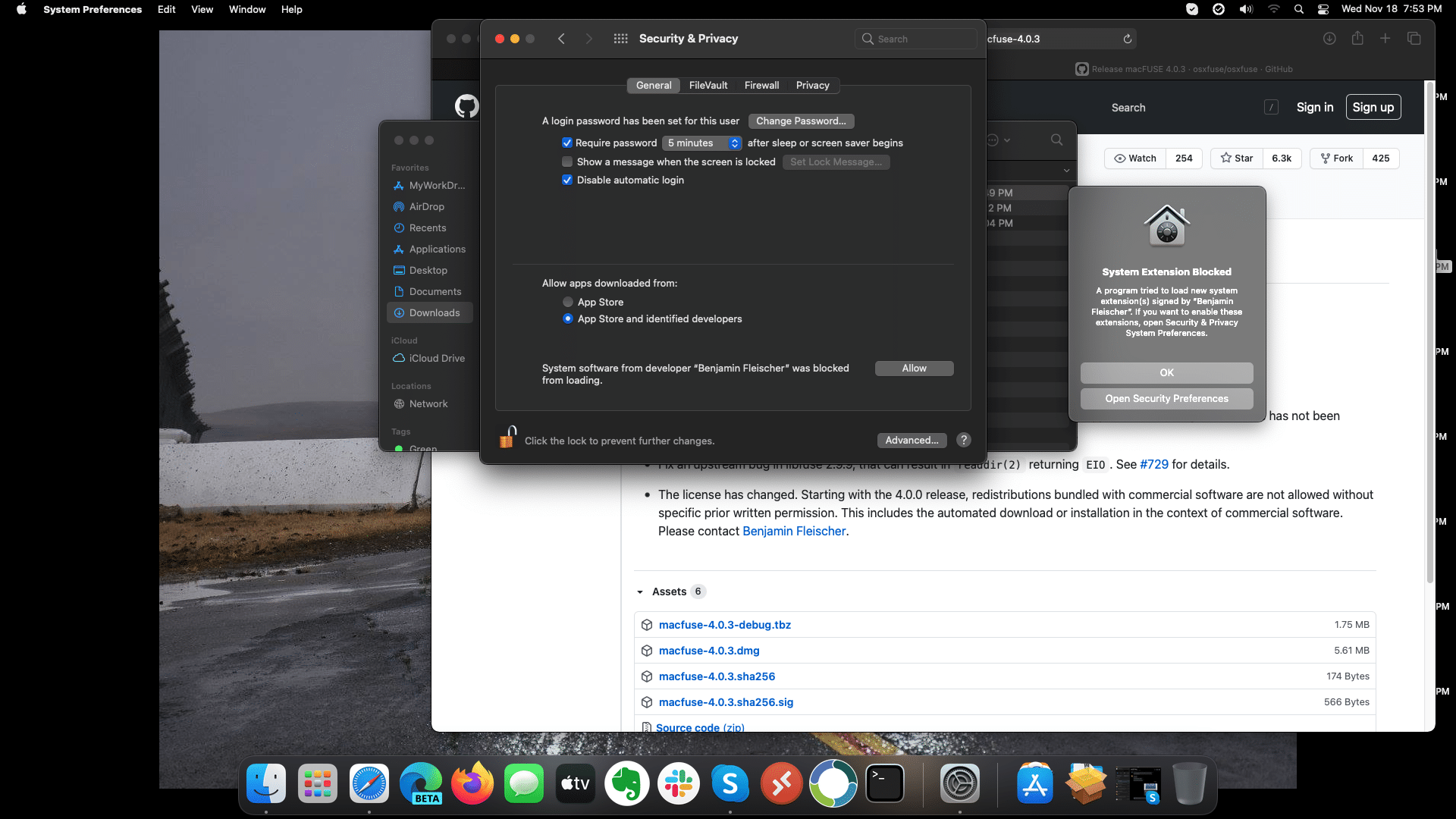Enable show message when screen locked
Viewport: 1456px width, 819px height.
(567, 162)
